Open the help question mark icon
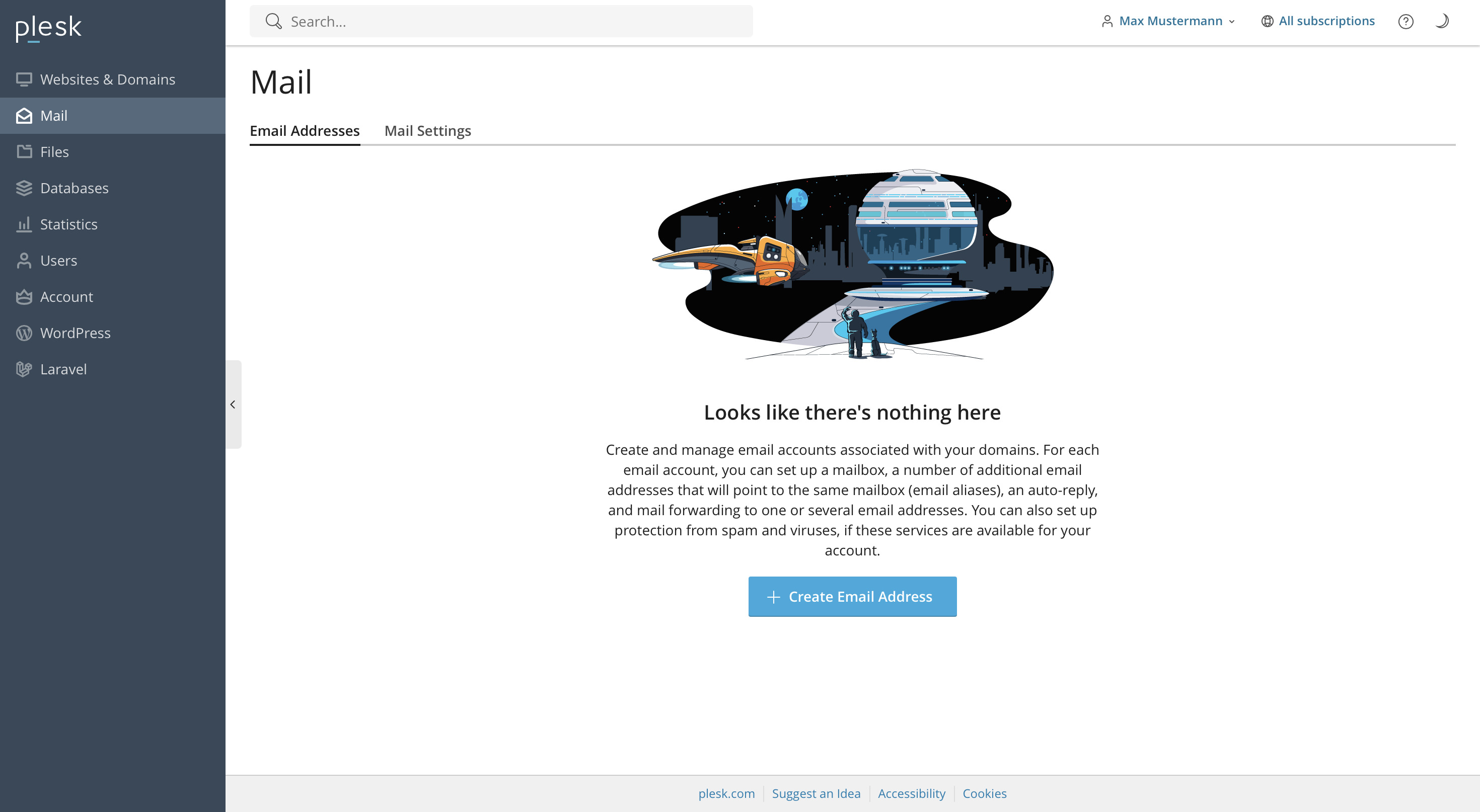 point(1406,21)
